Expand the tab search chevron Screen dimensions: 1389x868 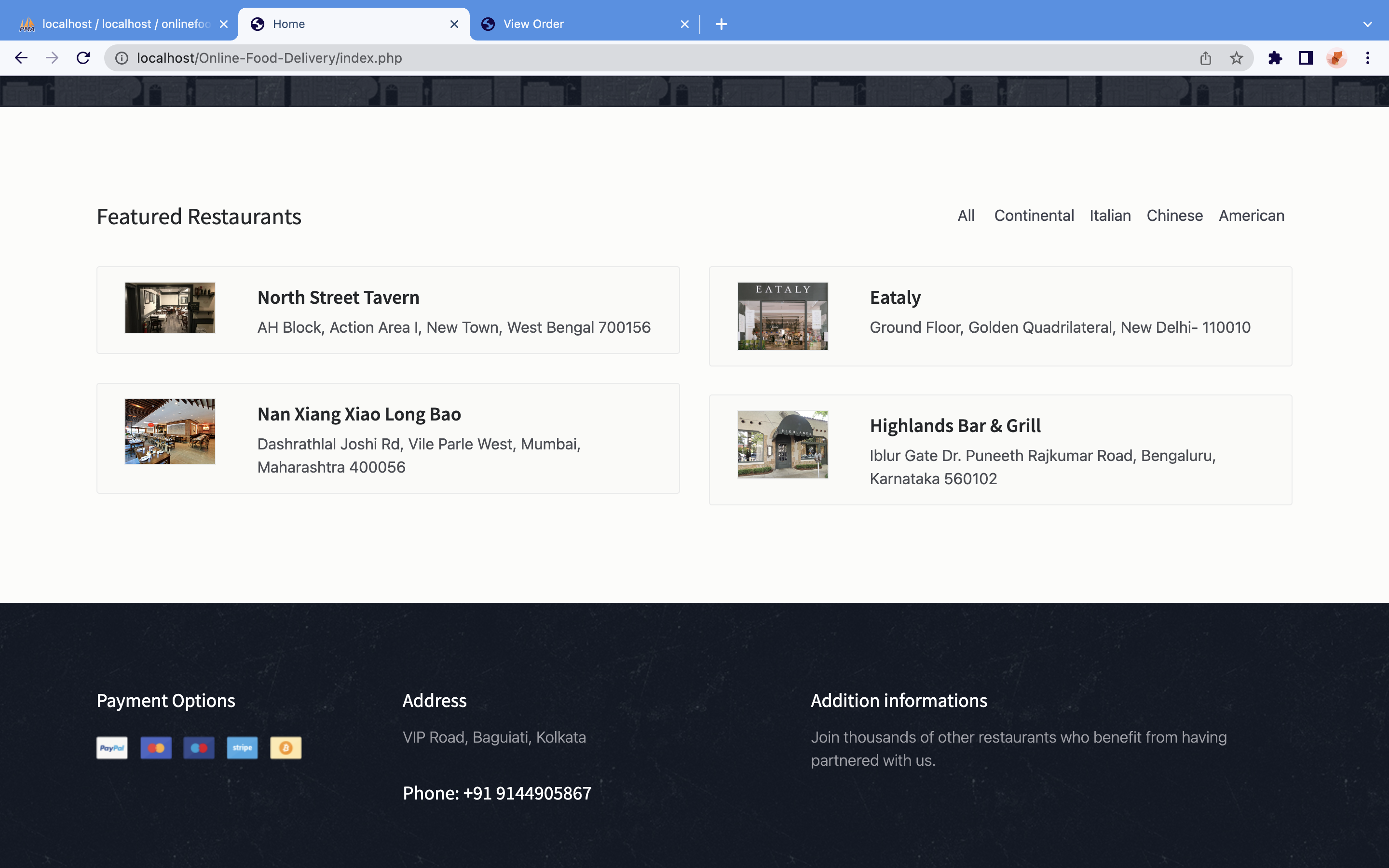tap(1368, 24)
